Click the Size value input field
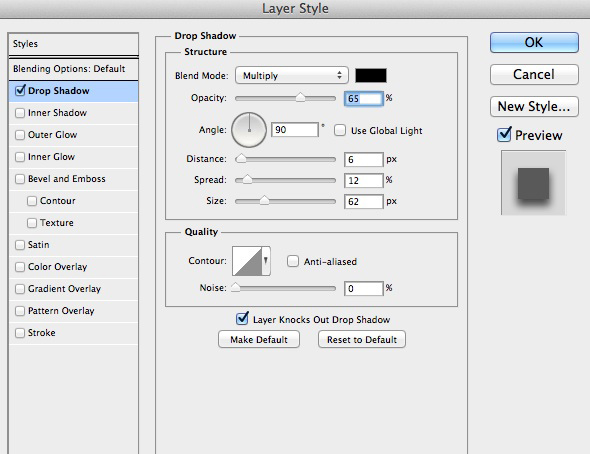 (x=363, y=201)
